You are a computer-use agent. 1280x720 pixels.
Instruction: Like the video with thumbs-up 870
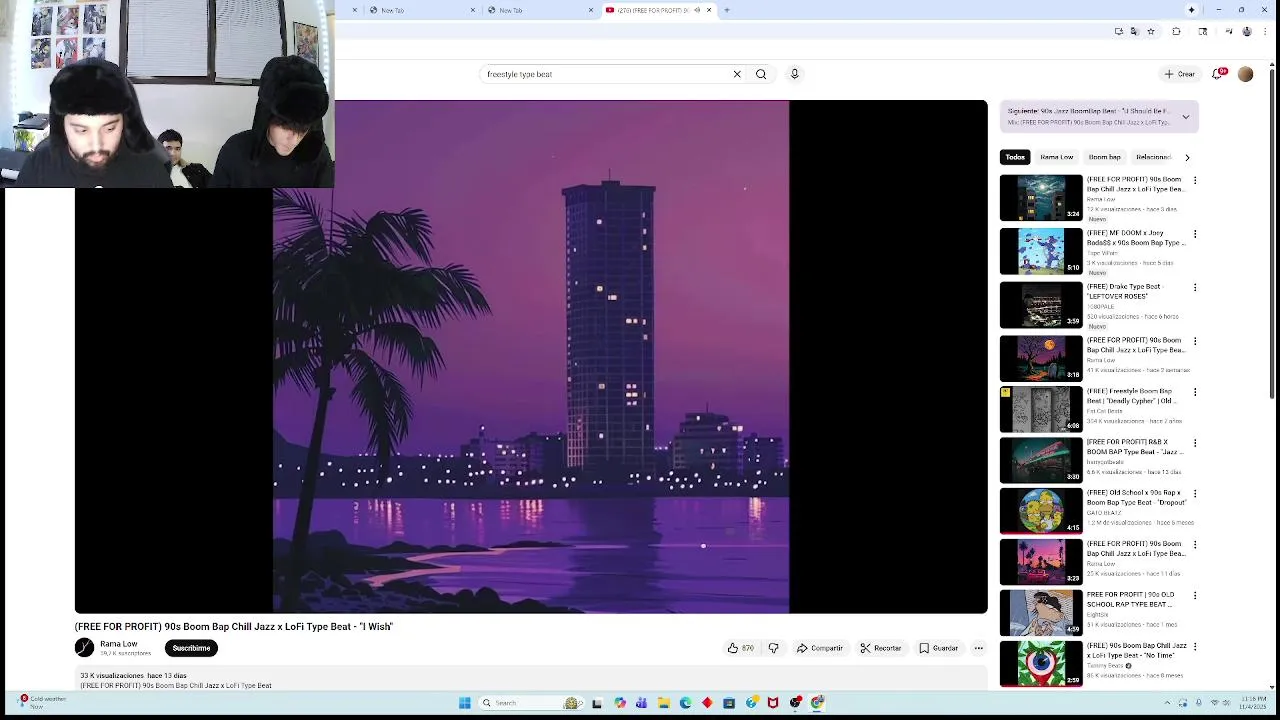pos(741,648)
